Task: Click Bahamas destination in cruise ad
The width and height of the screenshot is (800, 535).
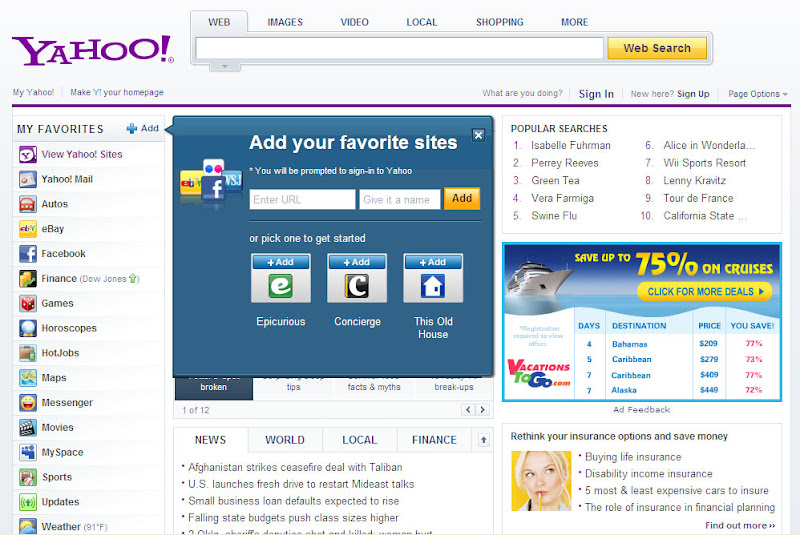Action: [x=630, y=344]
